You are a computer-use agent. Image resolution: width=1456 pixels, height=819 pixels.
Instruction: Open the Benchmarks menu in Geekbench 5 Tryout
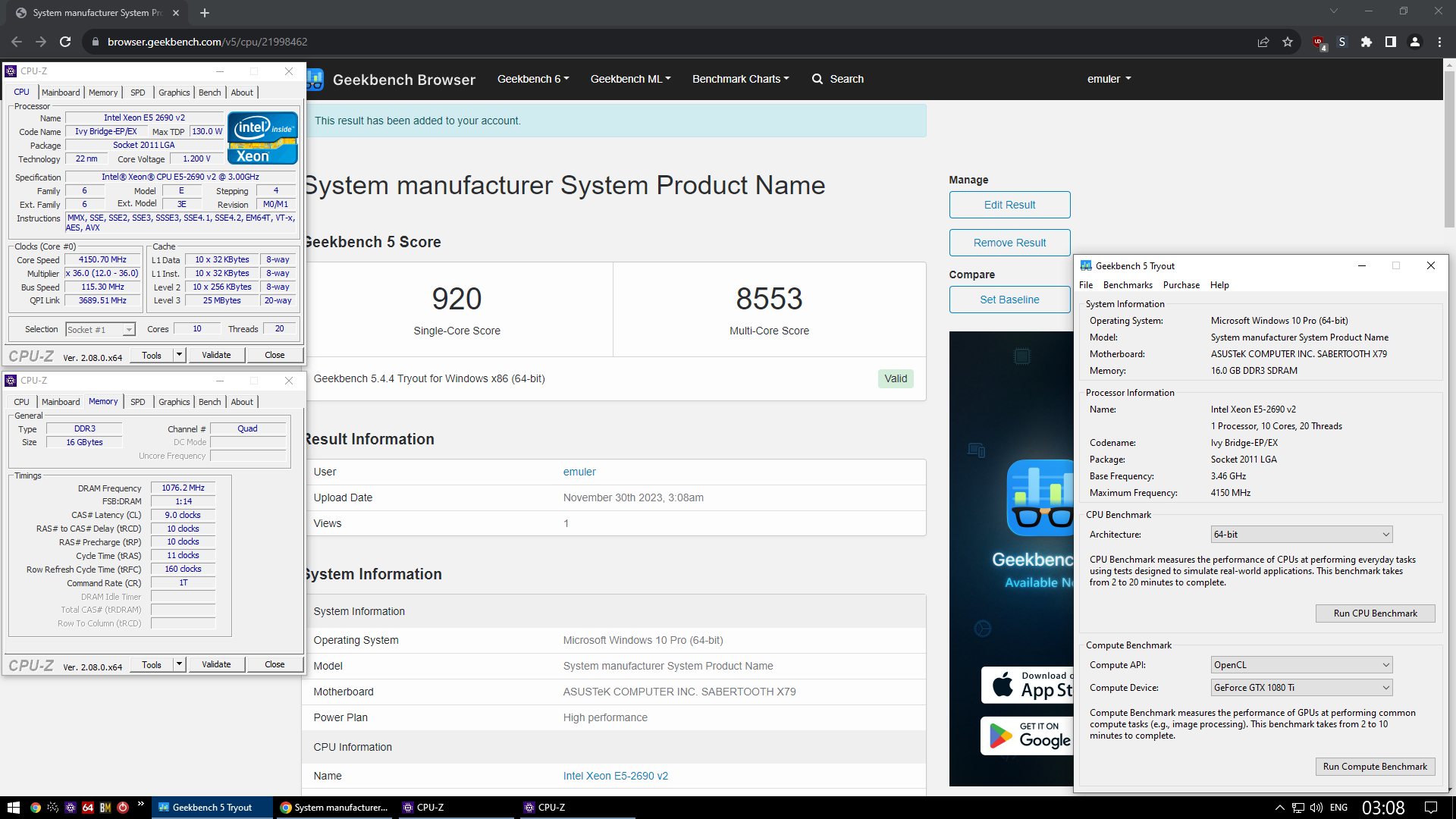(x=1128, y=285)
